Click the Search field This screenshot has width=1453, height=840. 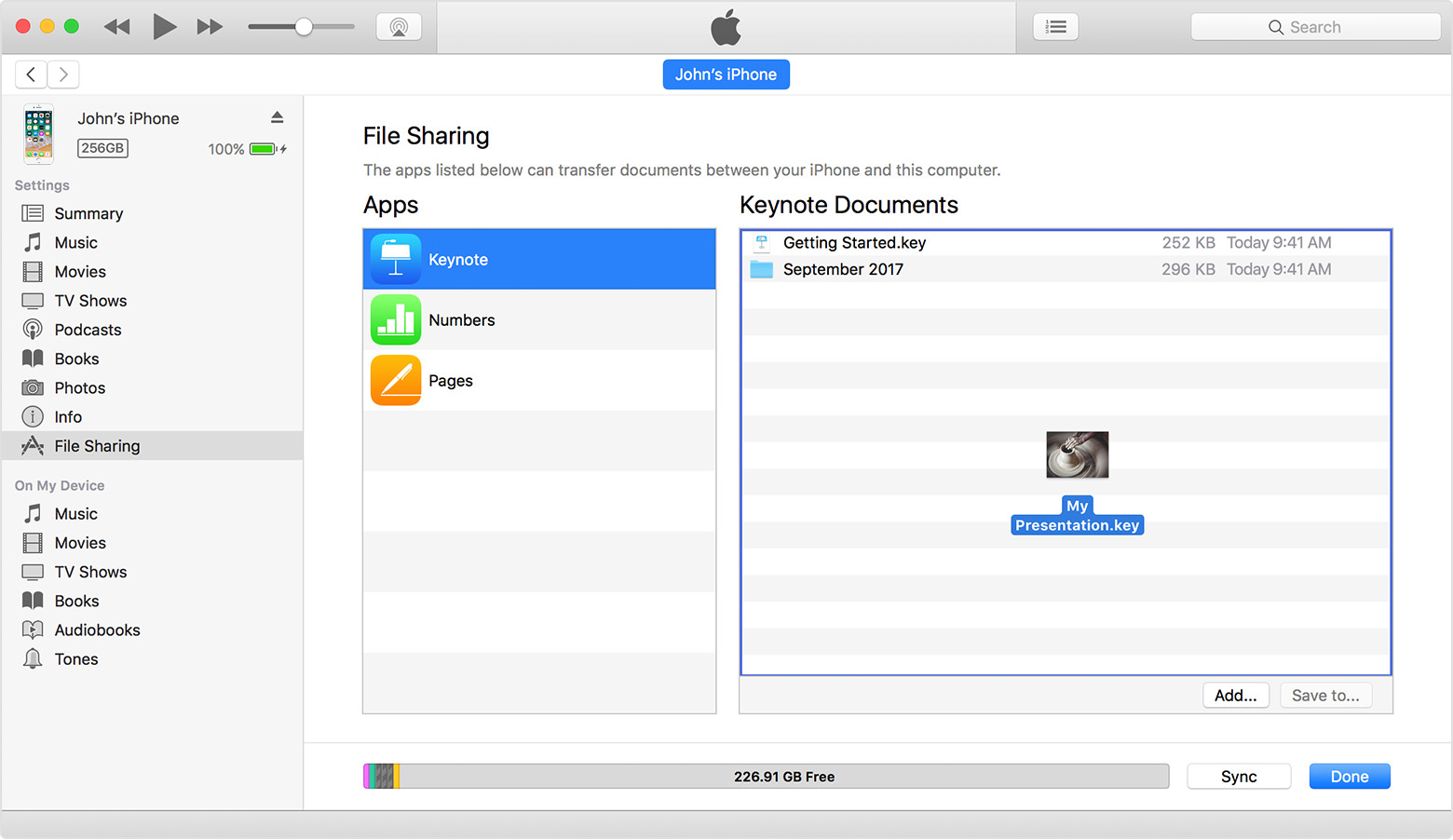(x=1315, y=27)
